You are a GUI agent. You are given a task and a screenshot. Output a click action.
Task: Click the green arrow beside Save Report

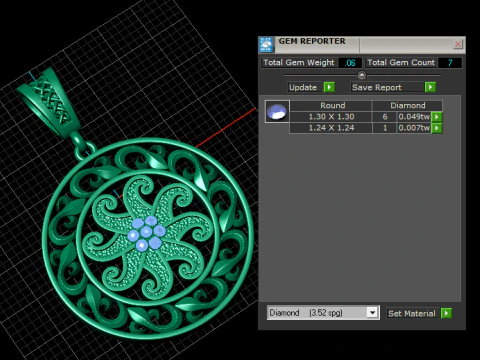tap(430, 87)
